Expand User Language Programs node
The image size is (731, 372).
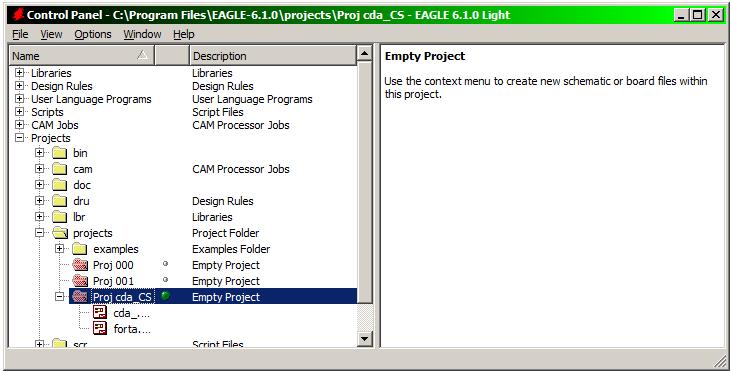coord(19,99)
